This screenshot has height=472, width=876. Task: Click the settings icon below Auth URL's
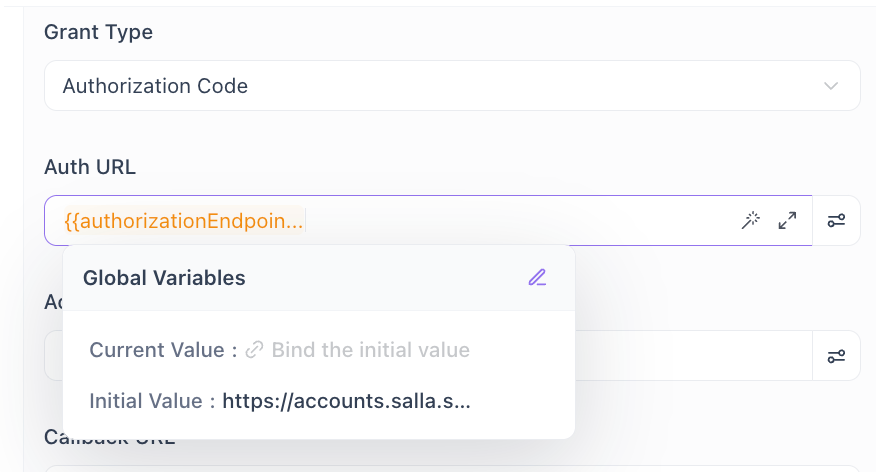837,356
